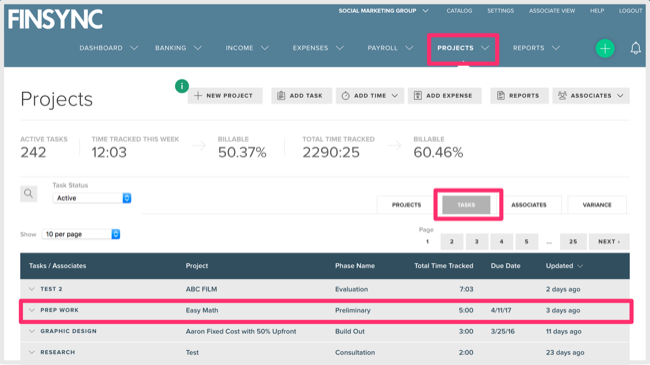Click New Project button
This screenshot has height=365, width=650.
225,96
